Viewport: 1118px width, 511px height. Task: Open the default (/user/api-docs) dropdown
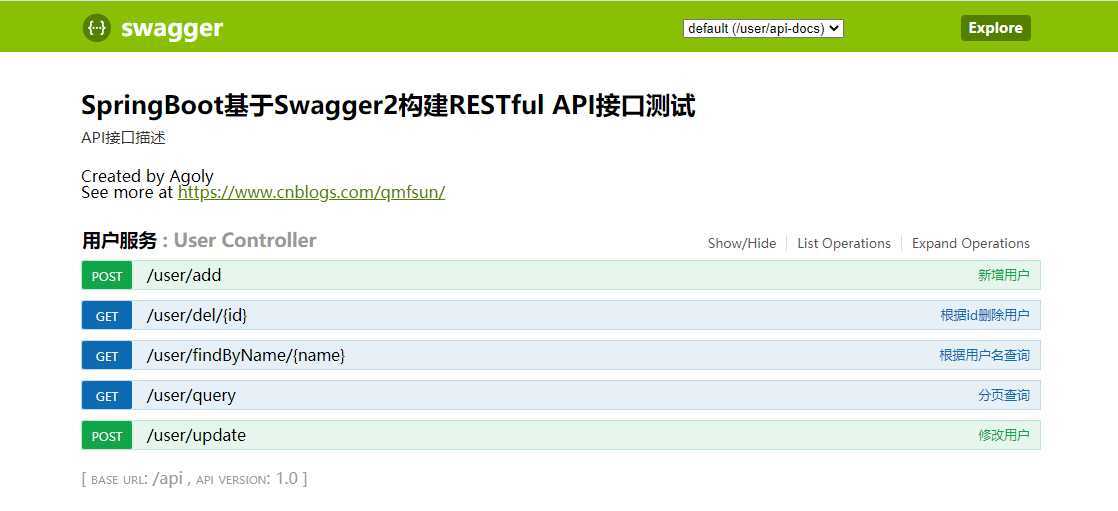[x=763, y=29]
